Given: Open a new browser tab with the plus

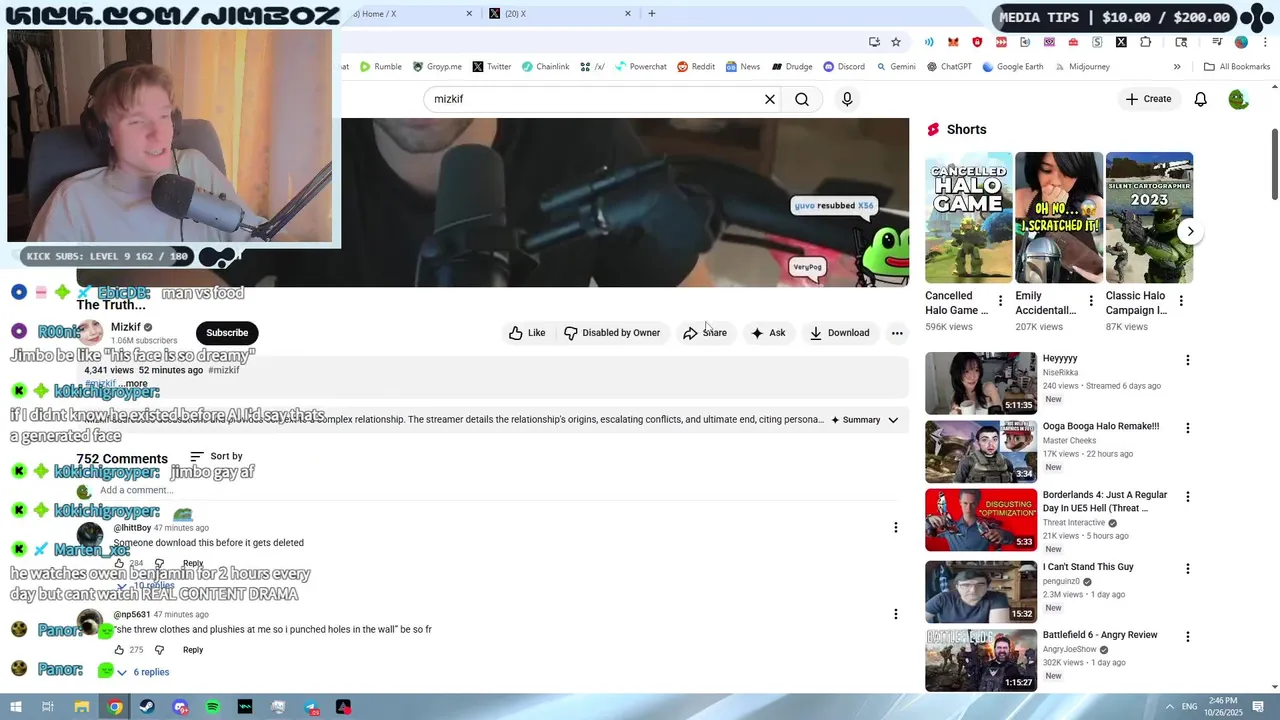Looking at the screenshot, I should point(652,14).
